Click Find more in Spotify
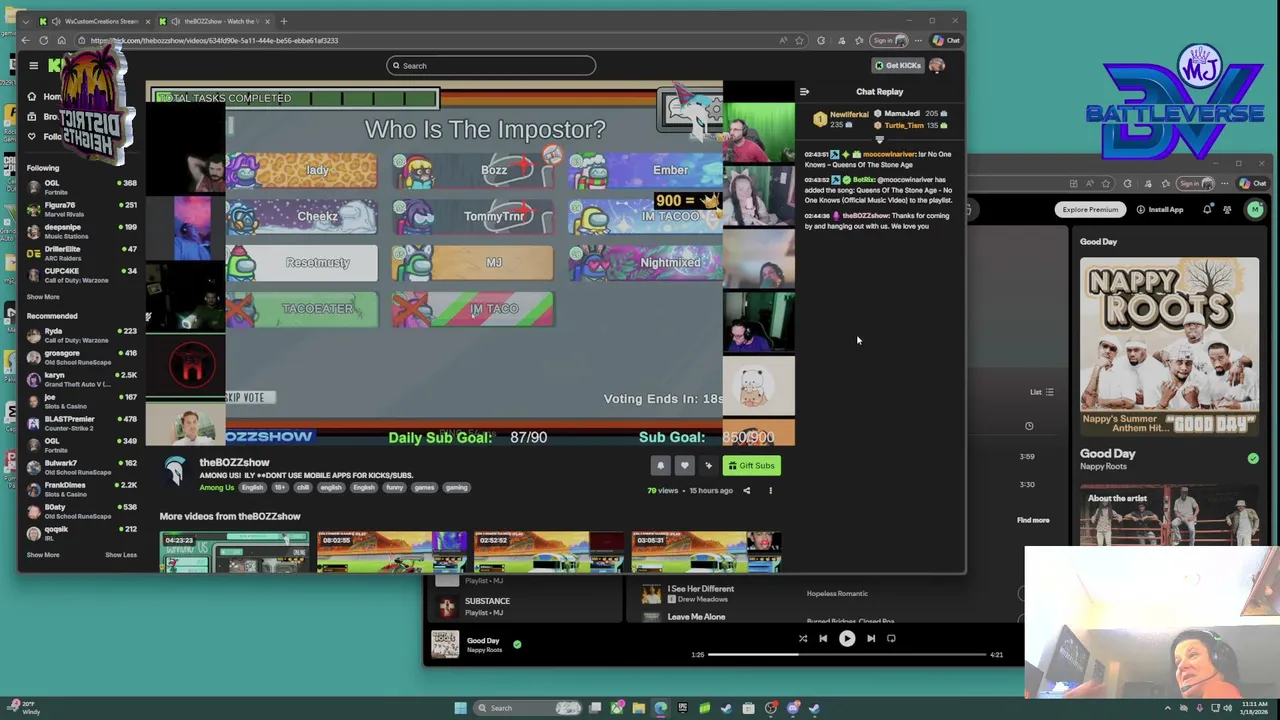The image size is (1280, 720). tap(1033, 521)
